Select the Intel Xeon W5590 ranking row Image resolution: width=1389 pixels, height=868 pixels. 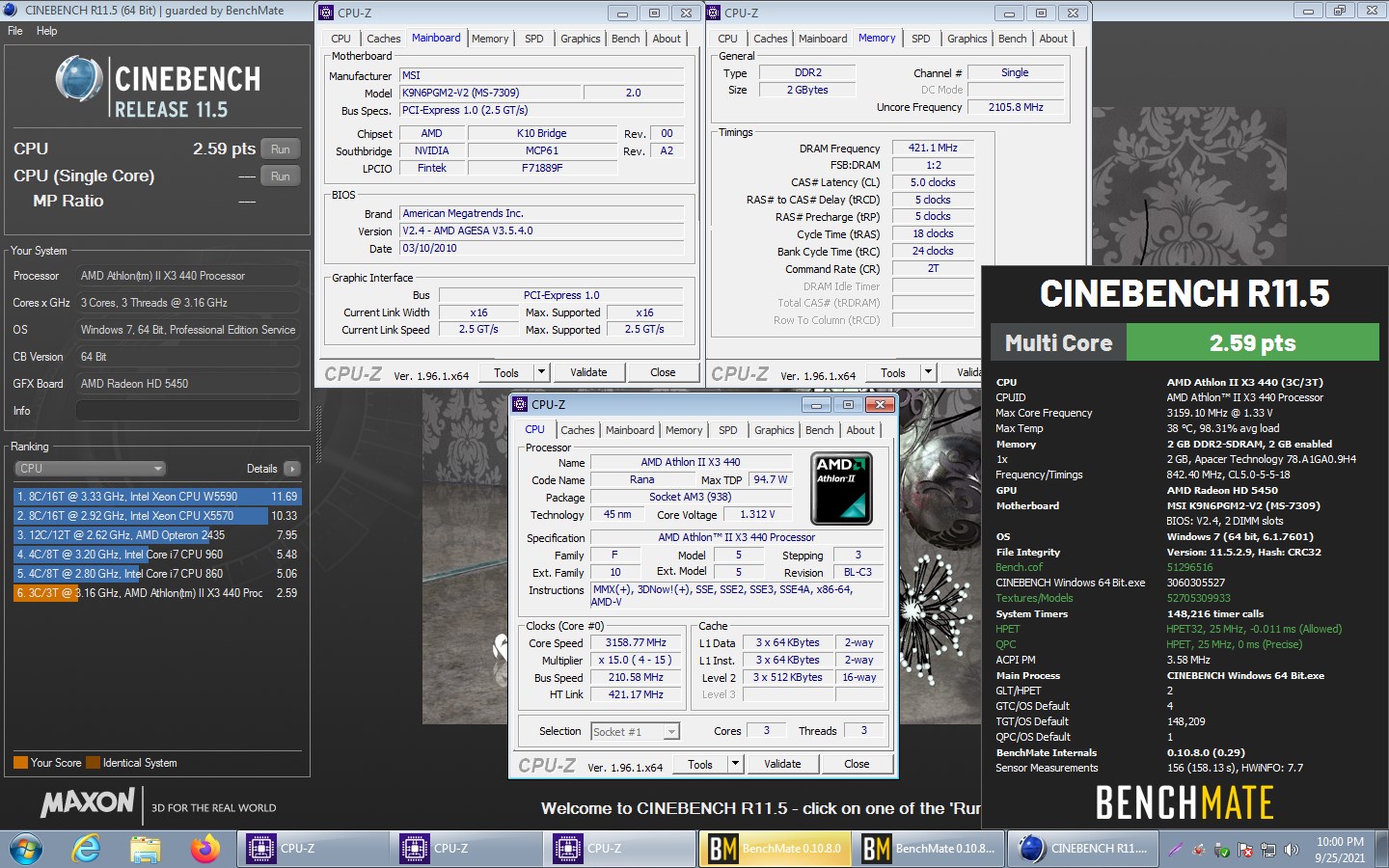coord(157,497)
